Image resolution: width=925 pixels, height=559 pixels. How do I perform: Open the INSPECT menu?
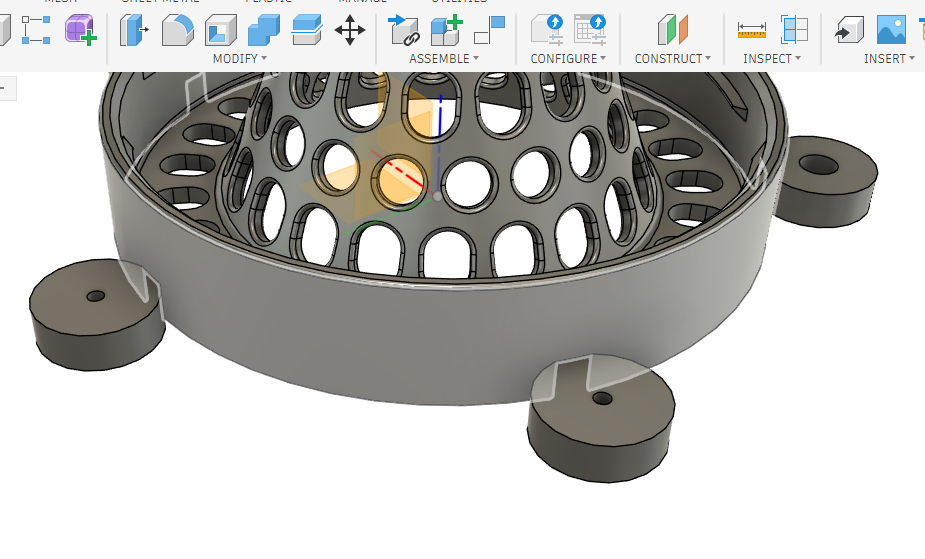pyautogui.click(x=772, y=59)
